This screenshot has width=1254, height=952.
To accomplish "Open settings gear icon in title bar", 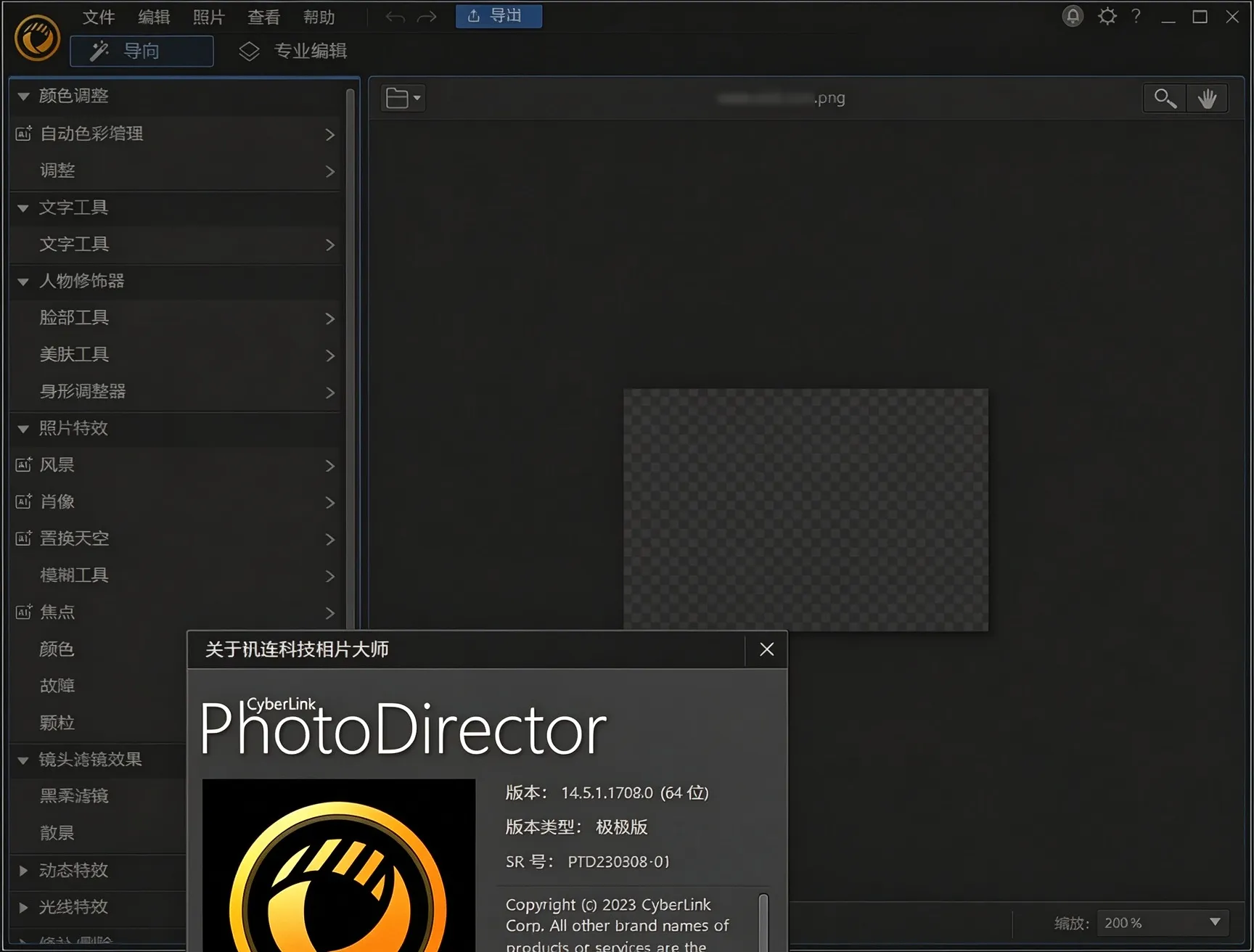I will point(1107,16).
